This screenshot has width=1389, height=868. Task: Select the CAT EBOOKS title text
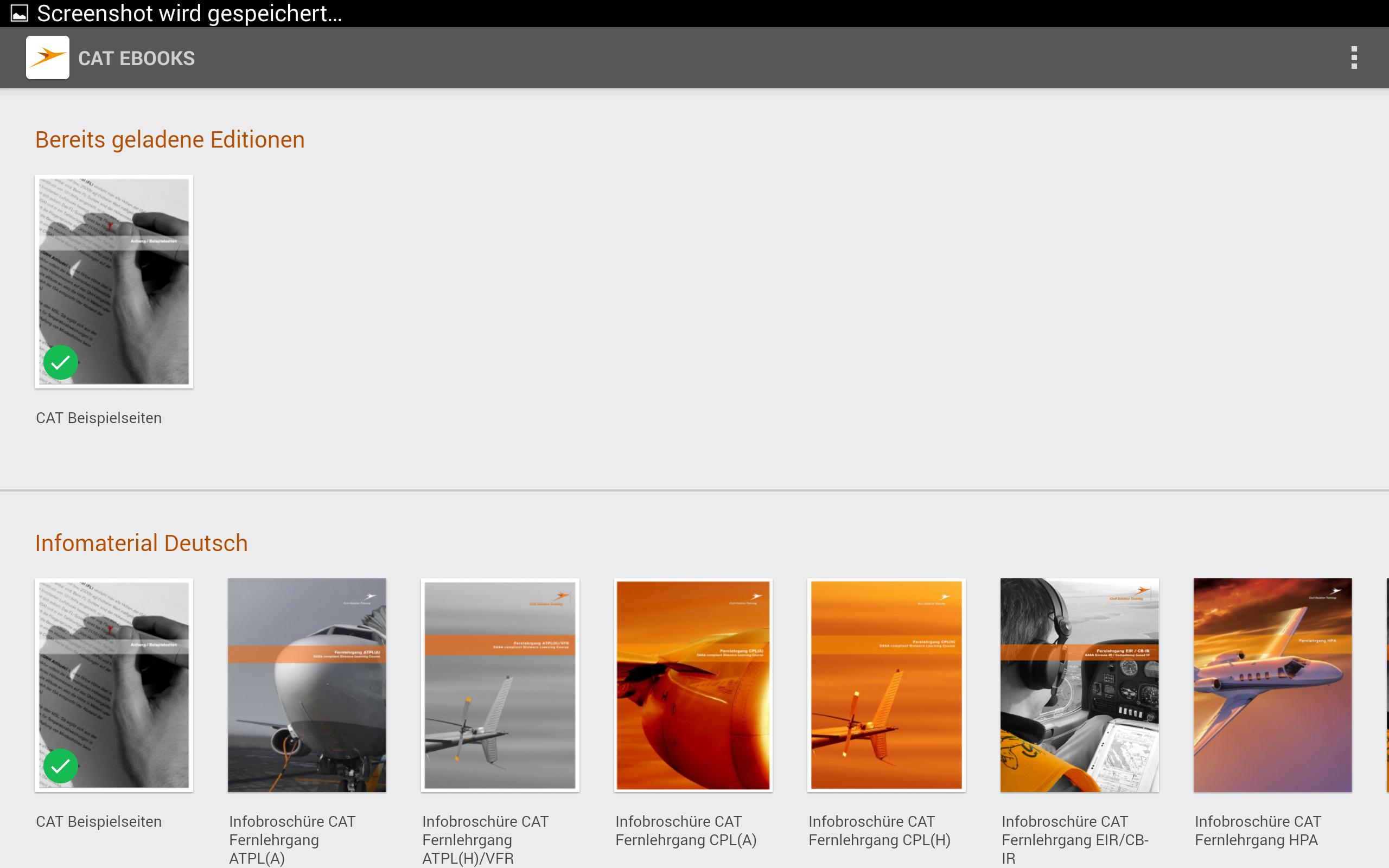click(137, 59)
